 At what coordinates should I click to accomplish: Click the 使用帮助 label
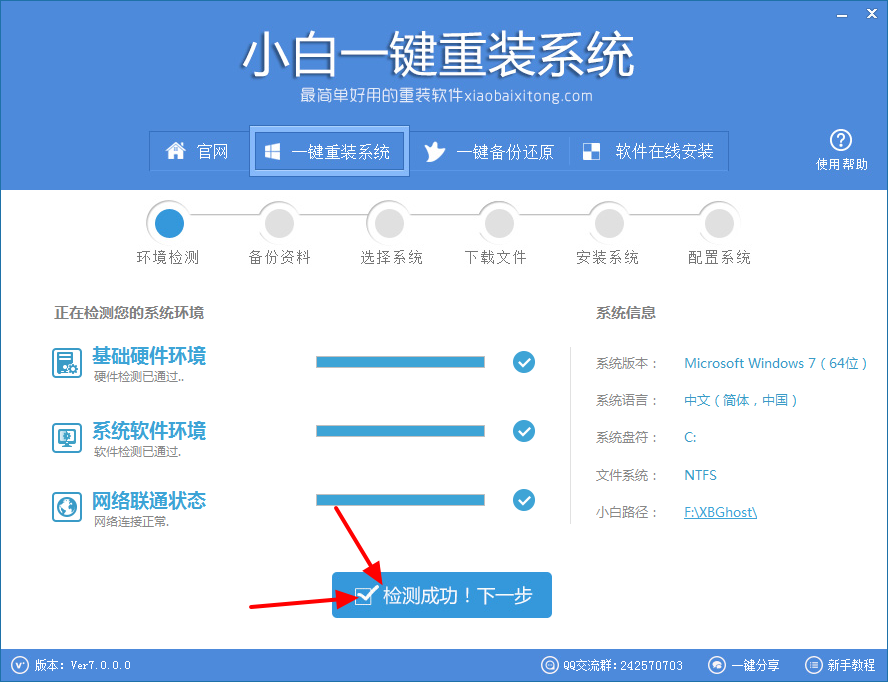pyautogui.click(x=841, y=164)
